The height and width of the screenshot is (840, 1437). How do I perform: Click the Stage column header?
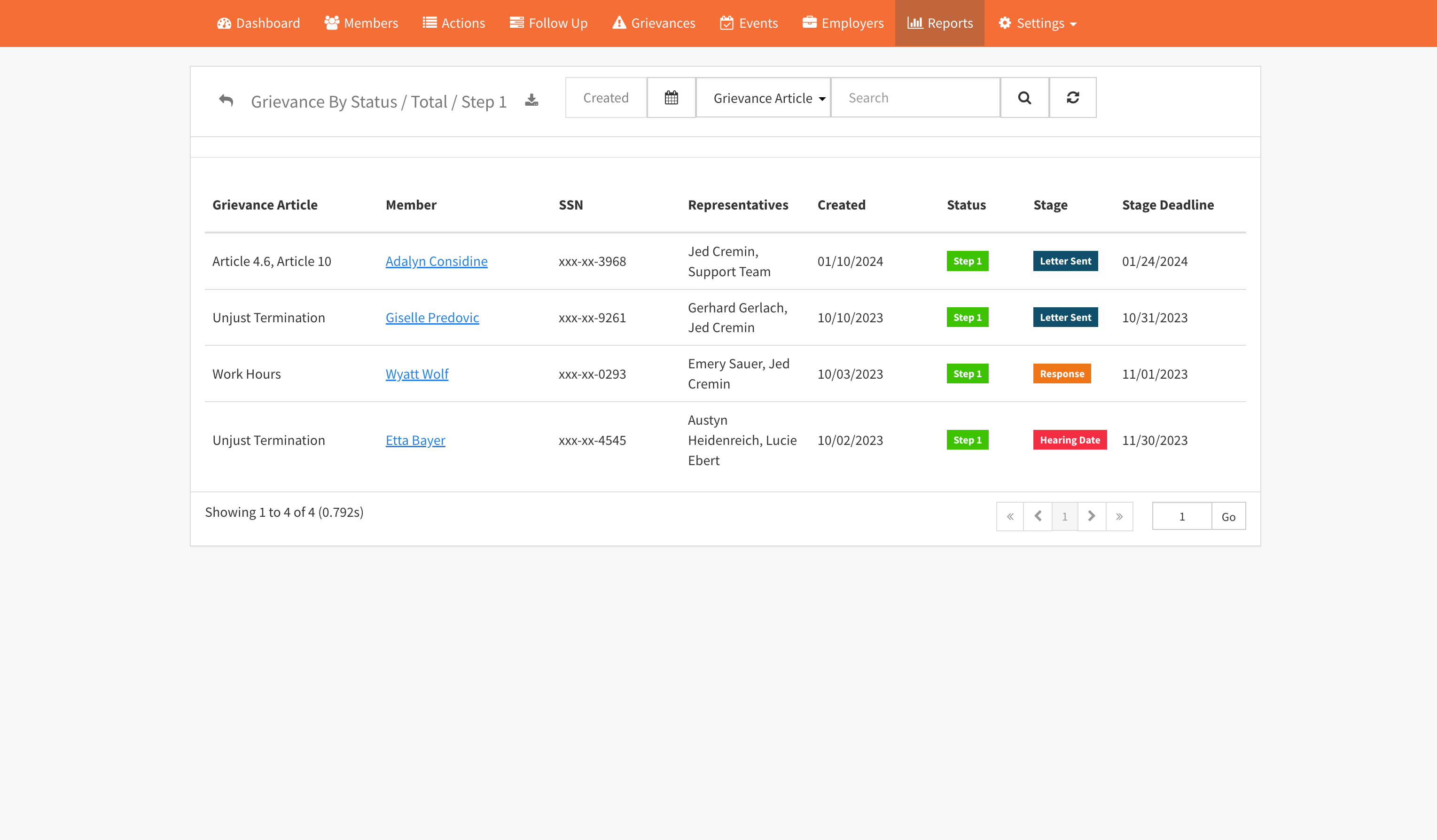(x=1050, y=205)
